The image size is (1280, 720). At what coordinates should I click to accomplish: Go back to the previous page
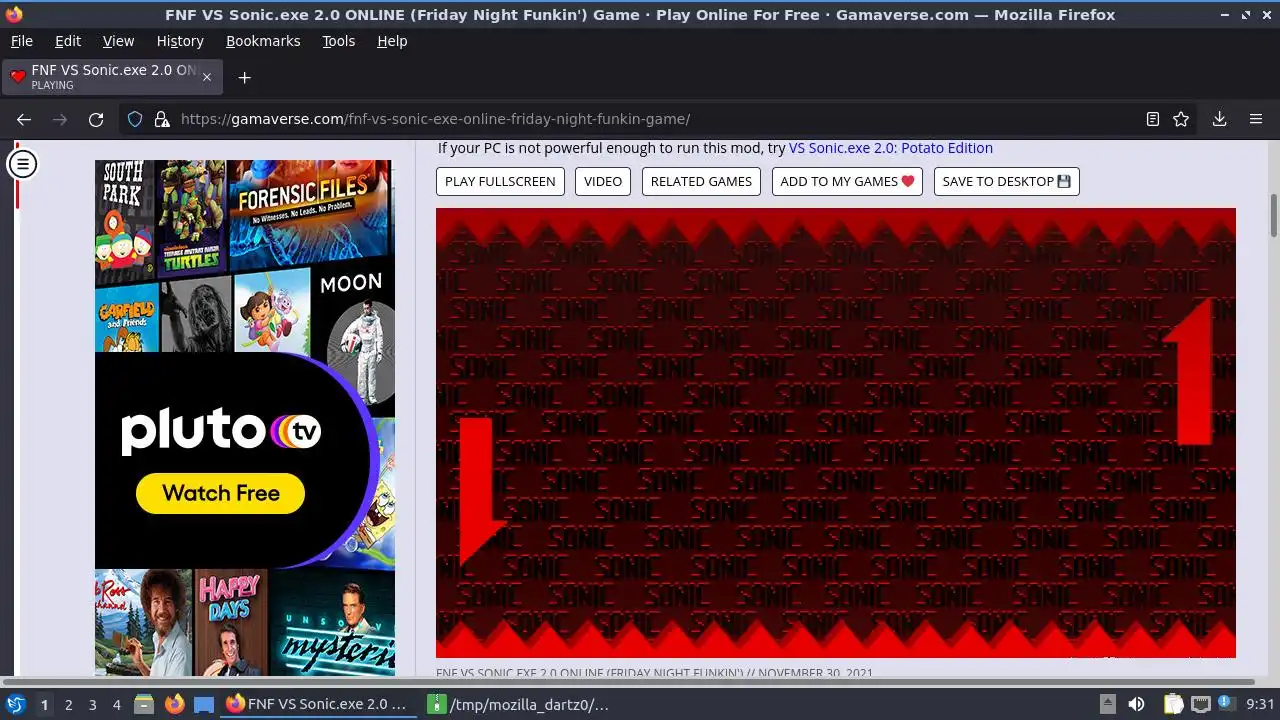(x=24, y=119)
